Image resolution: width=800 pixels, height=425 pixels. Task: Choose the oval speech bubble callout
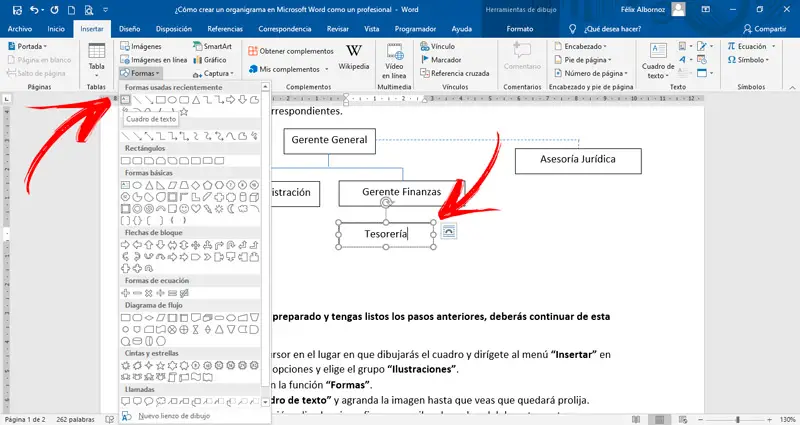click(148, 402)
